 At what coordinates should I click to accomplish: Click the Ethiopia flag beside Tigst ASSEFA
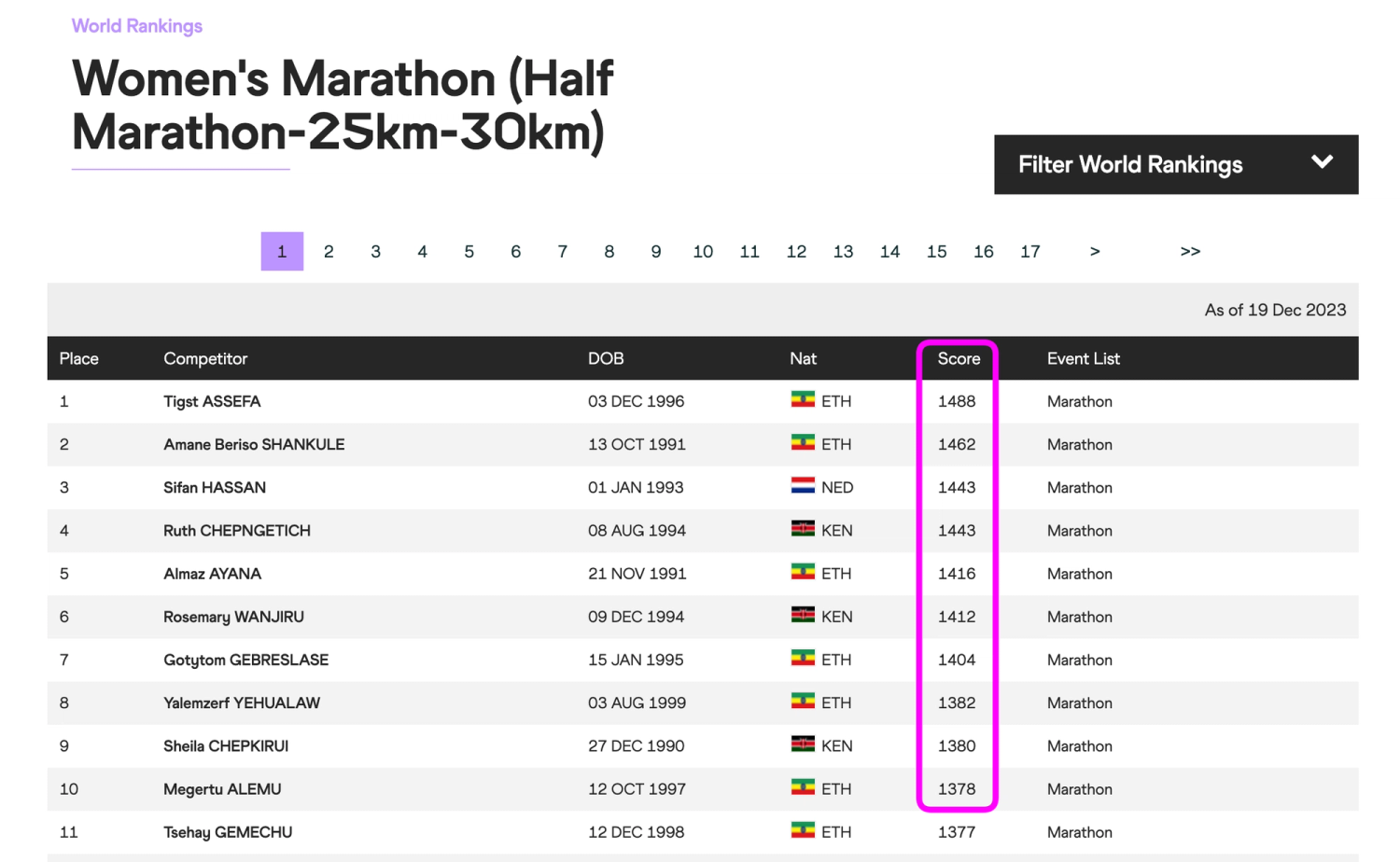pos(803,399)
